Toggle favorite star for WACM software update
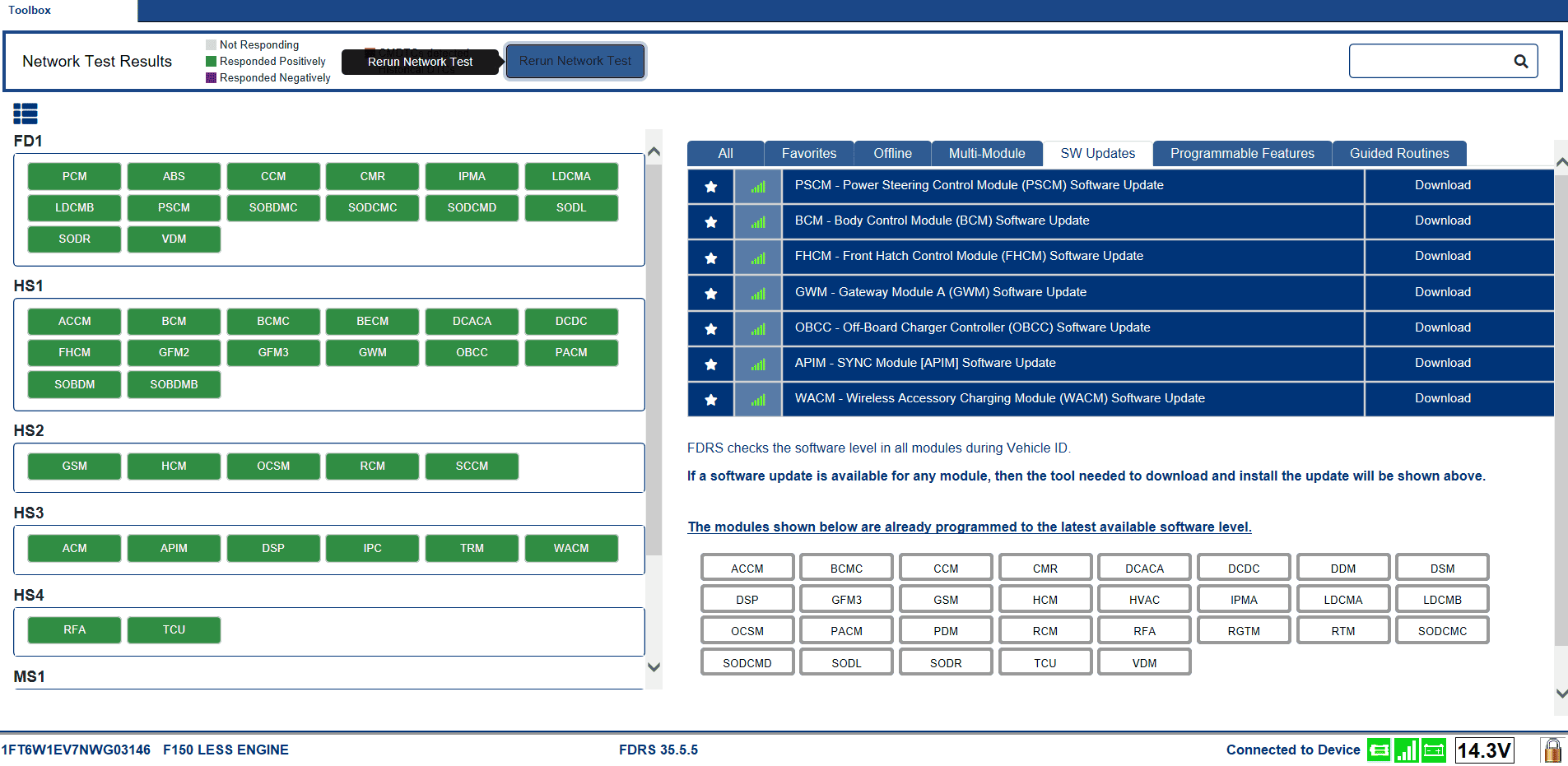Image resolution: width=1568 pixels, height=766 pixels. [x=711, y=399]
